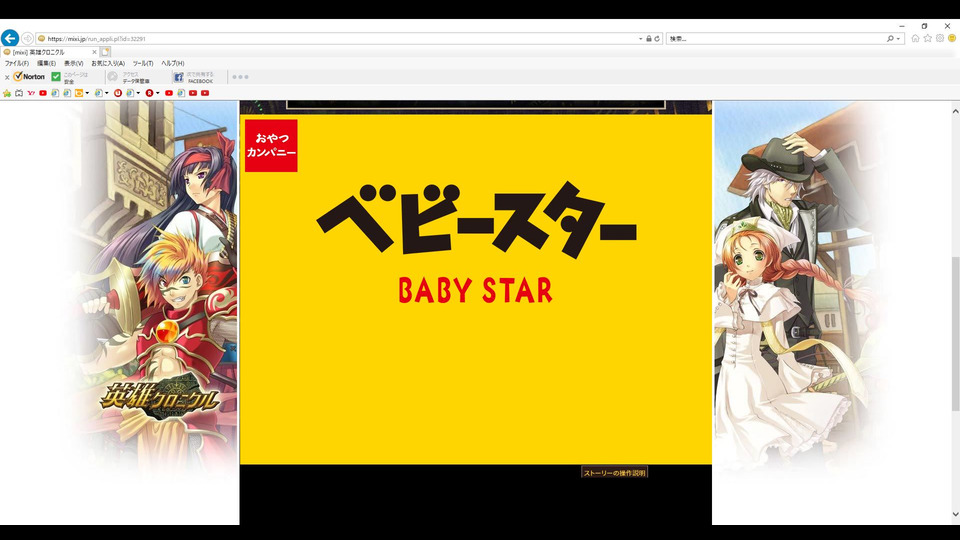Open the search provider dropdown arrow

tap(898, 39)
